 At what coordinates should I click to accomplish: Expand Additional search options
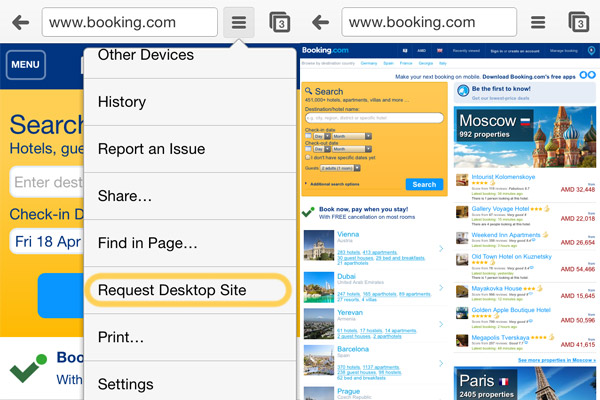point(332,184)
